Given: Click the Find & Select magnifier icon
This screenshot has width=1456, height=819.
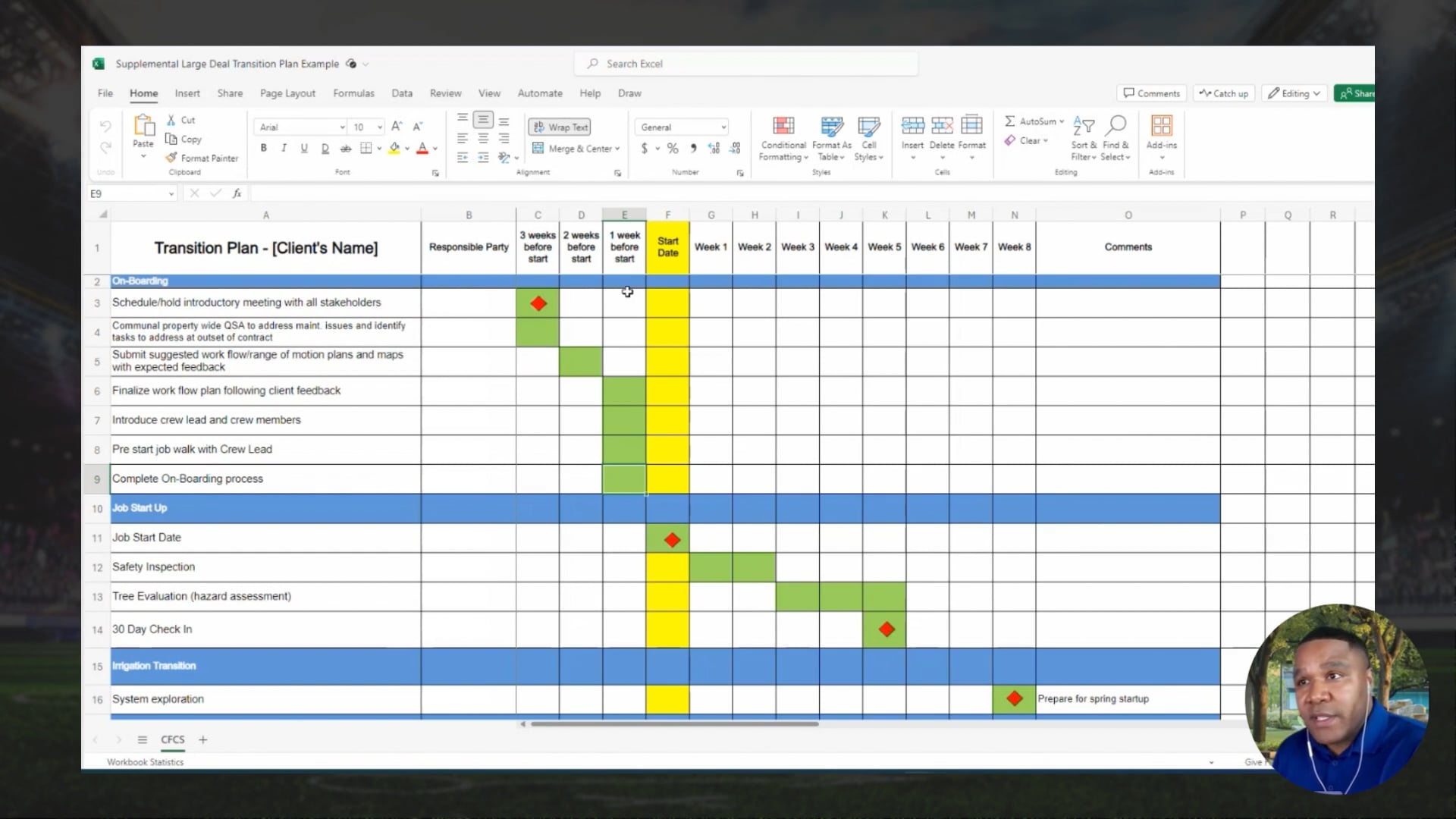Looking at the screenshot, I should point(1116,126).
